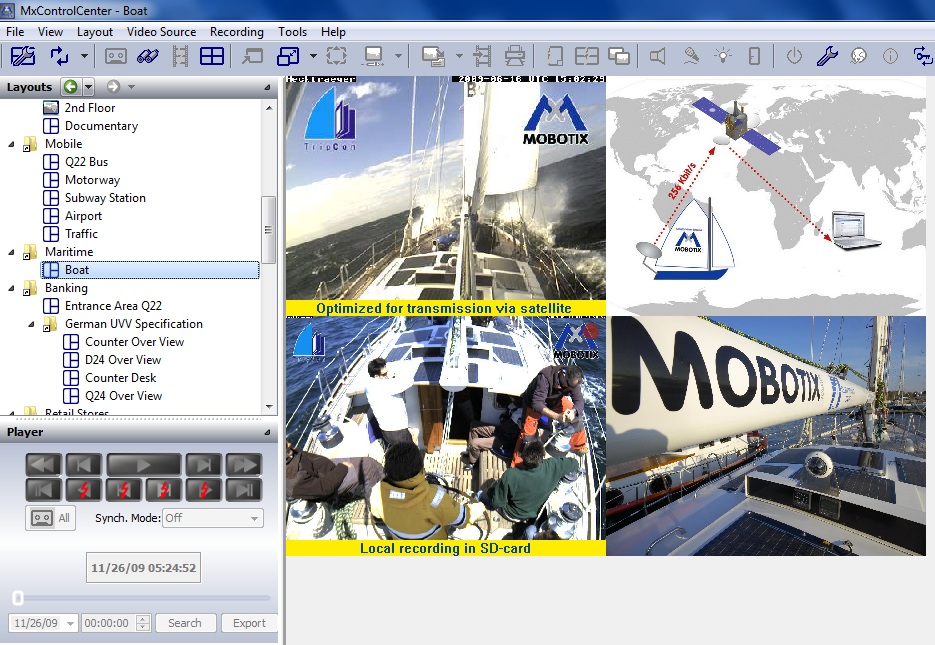Click the fast rewind button

click(44, 465)
